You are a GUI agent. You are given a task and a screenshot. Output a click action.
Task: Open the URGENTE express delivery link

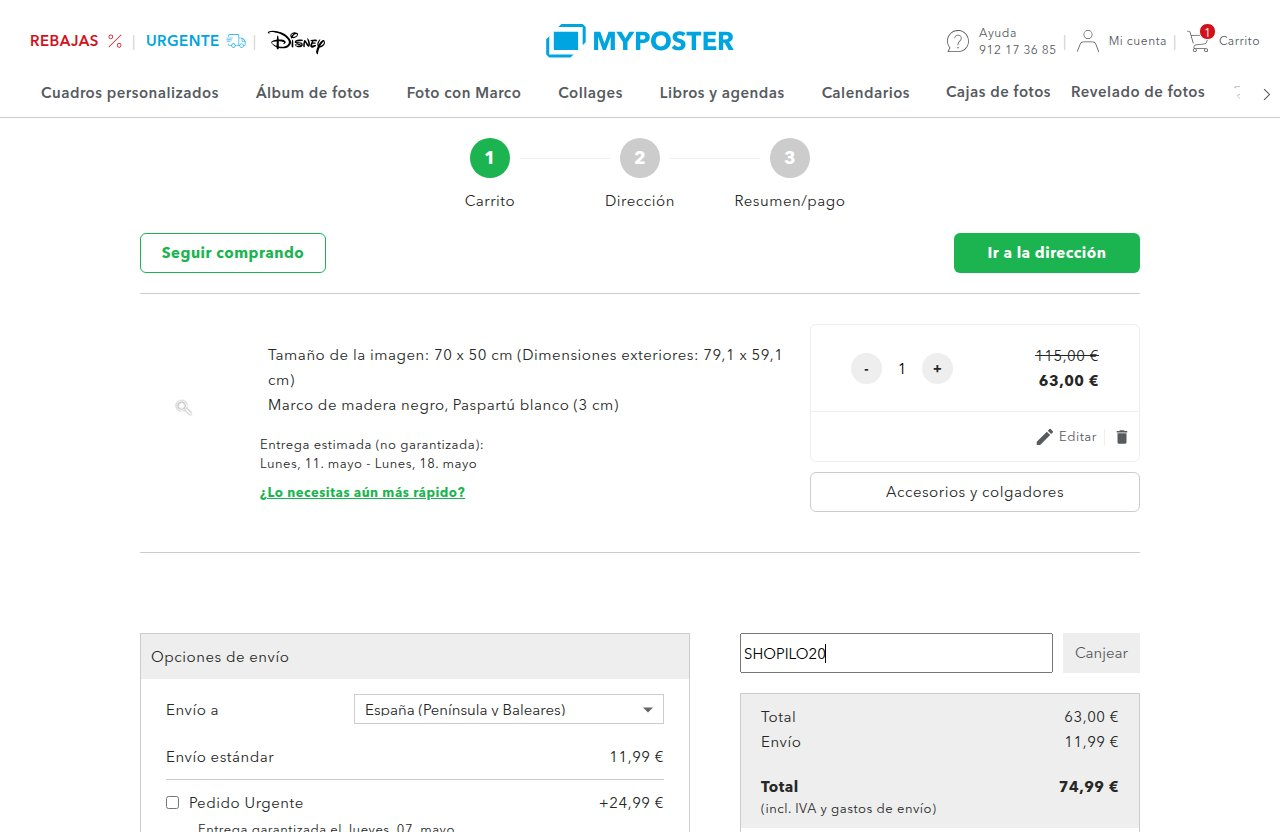tap(196, 41)
